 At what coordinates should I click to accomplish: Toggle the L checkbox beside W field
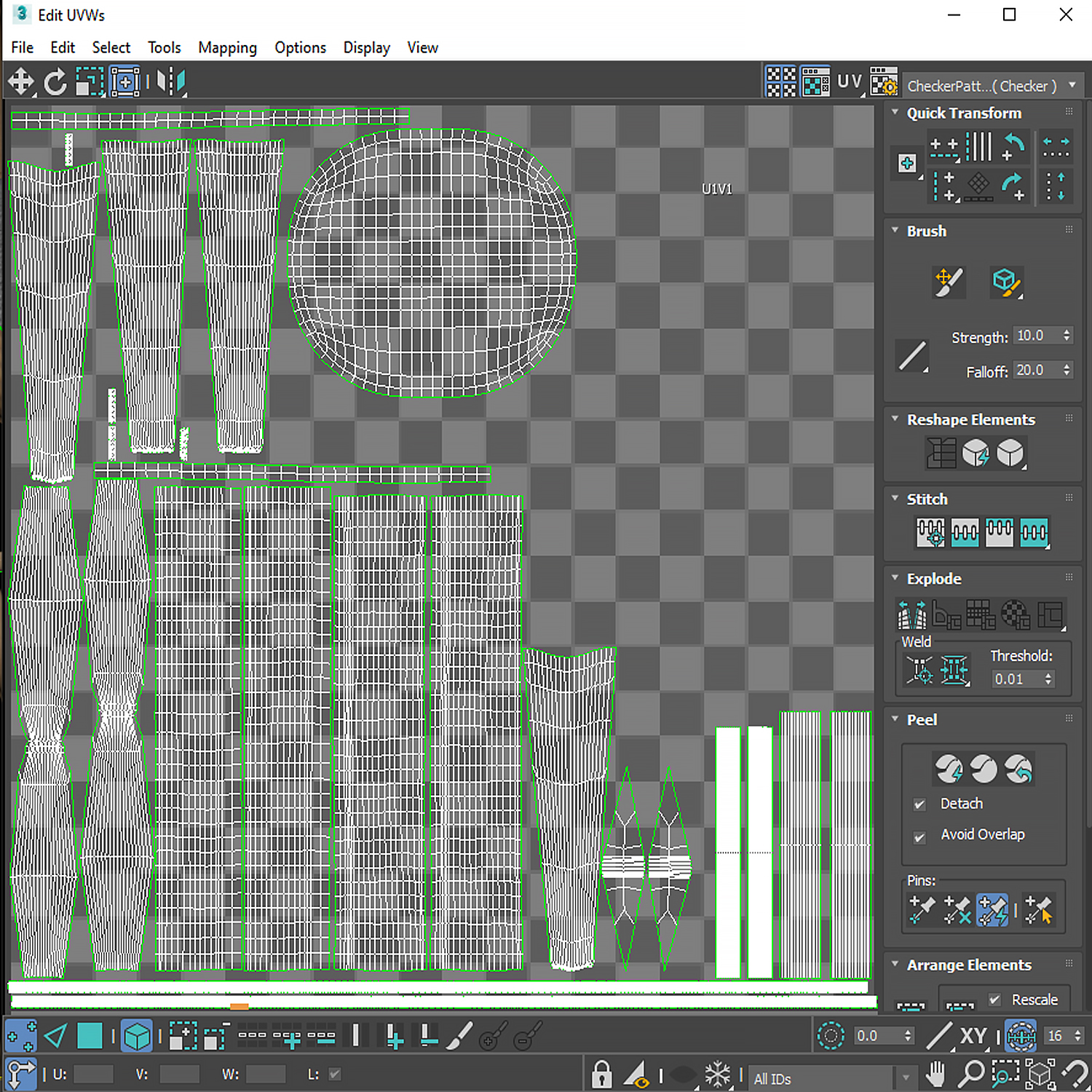[x=335, y=1074]
